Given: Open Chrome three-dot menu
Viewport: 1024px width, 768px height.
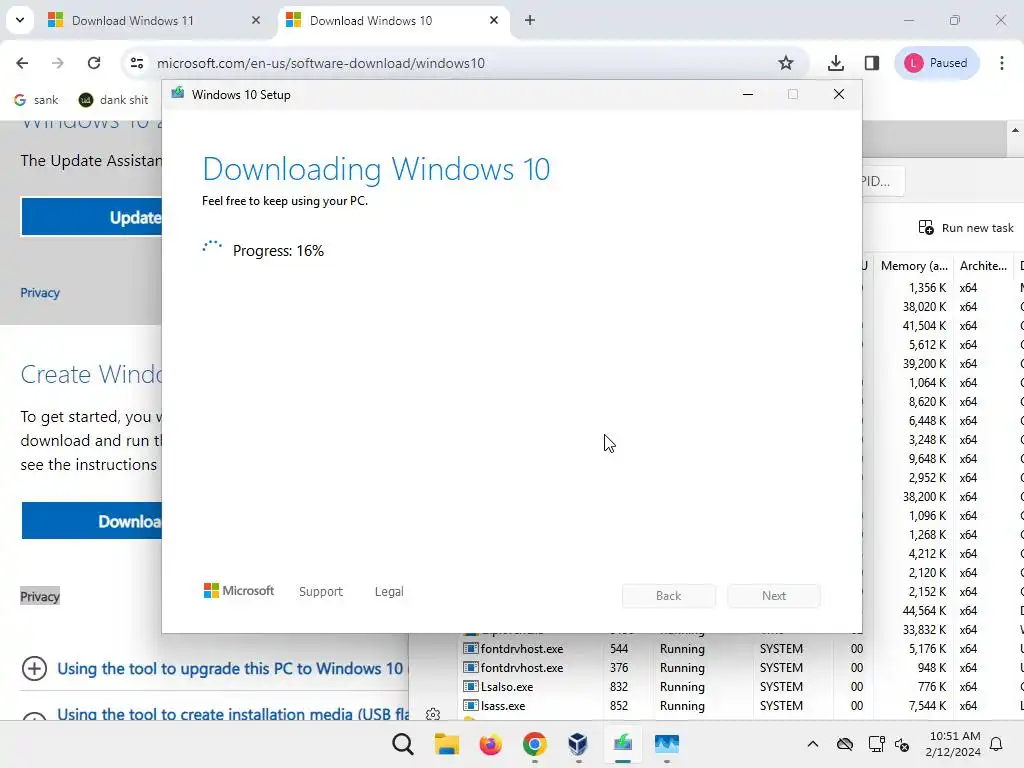Looking at the screenshot, I should [x=1002, y=63].
